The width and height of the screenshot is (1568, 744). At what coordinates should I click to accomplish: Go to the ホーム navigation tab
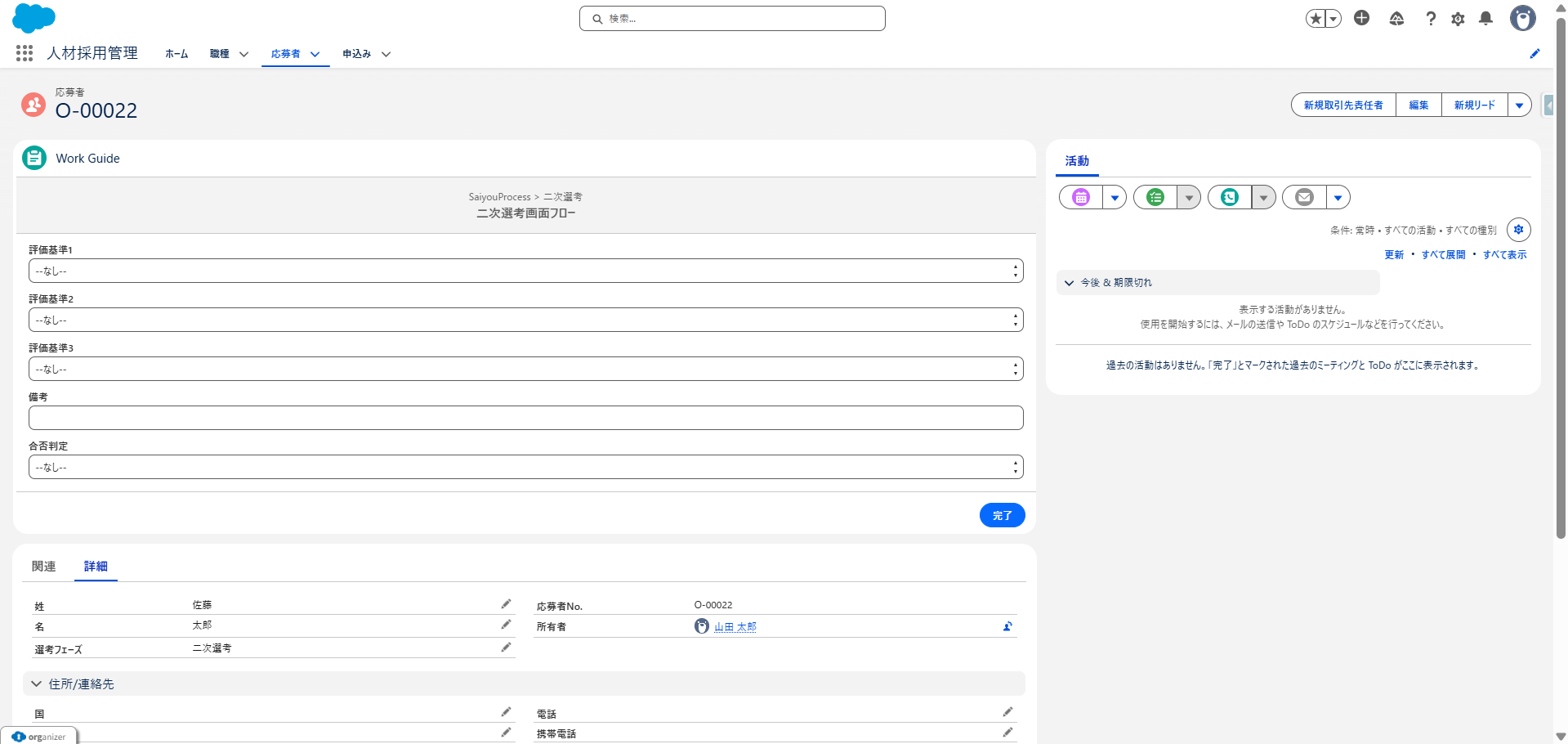(176, 54)
